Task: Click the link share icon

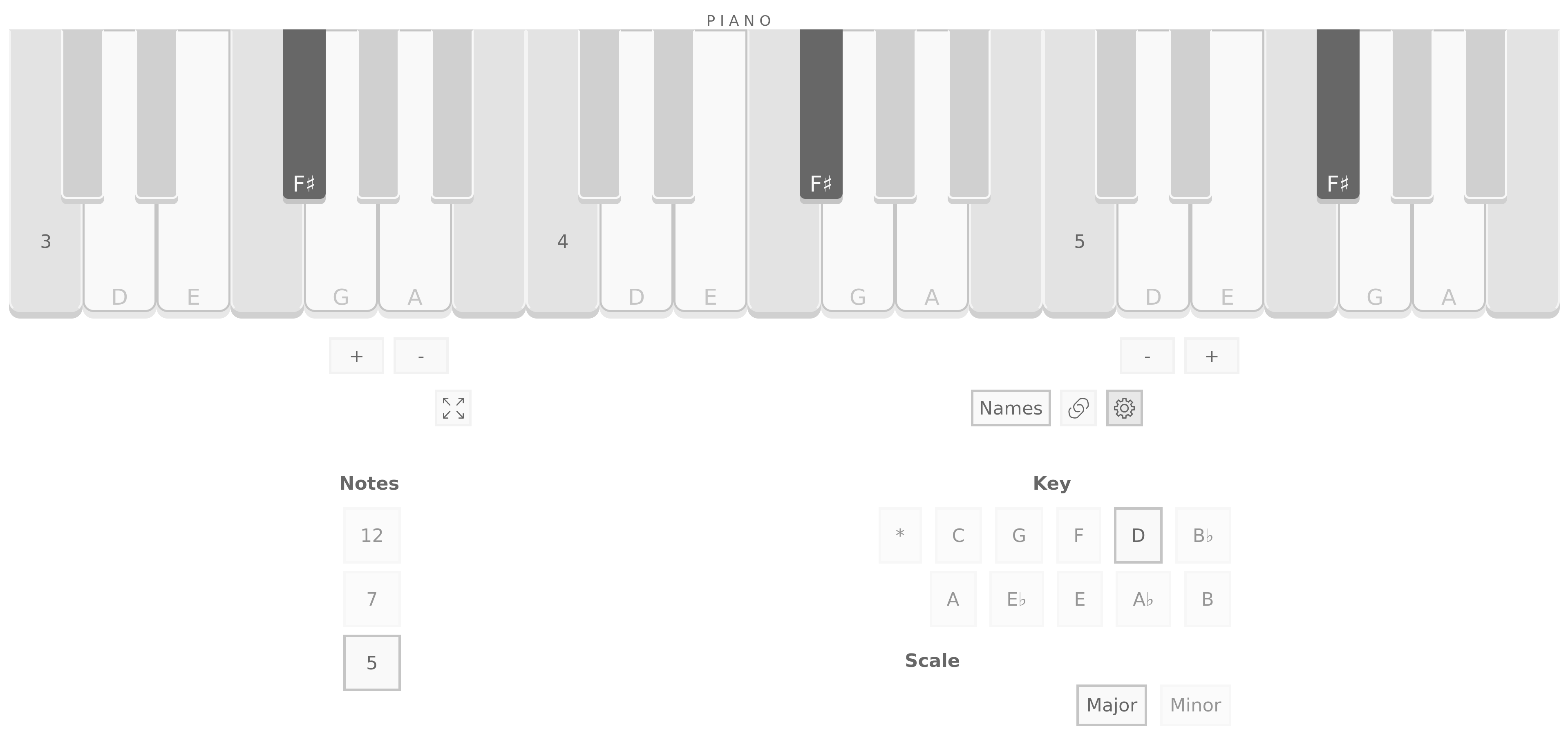Action: (1078, 408)
